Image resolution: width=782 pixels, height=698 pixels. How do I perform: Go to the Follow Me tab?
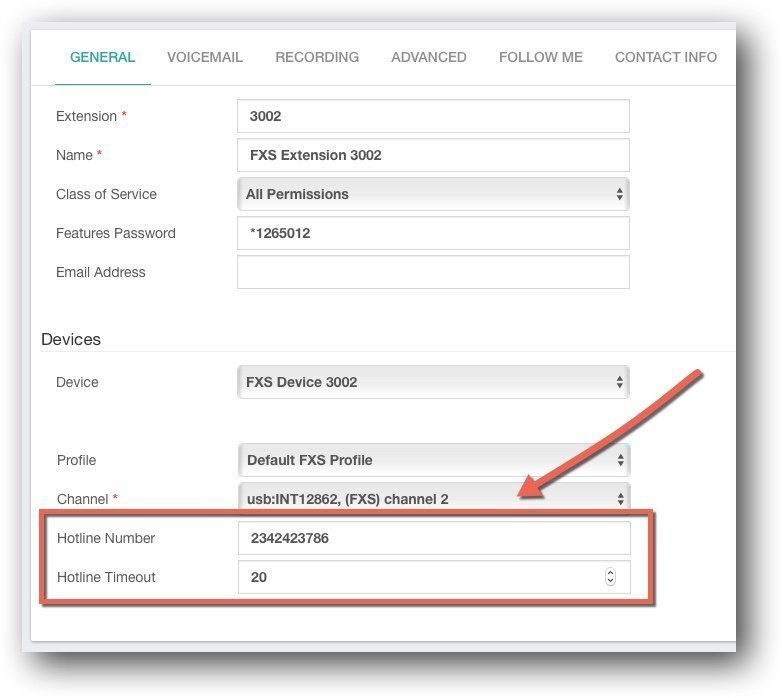(541, 57)
